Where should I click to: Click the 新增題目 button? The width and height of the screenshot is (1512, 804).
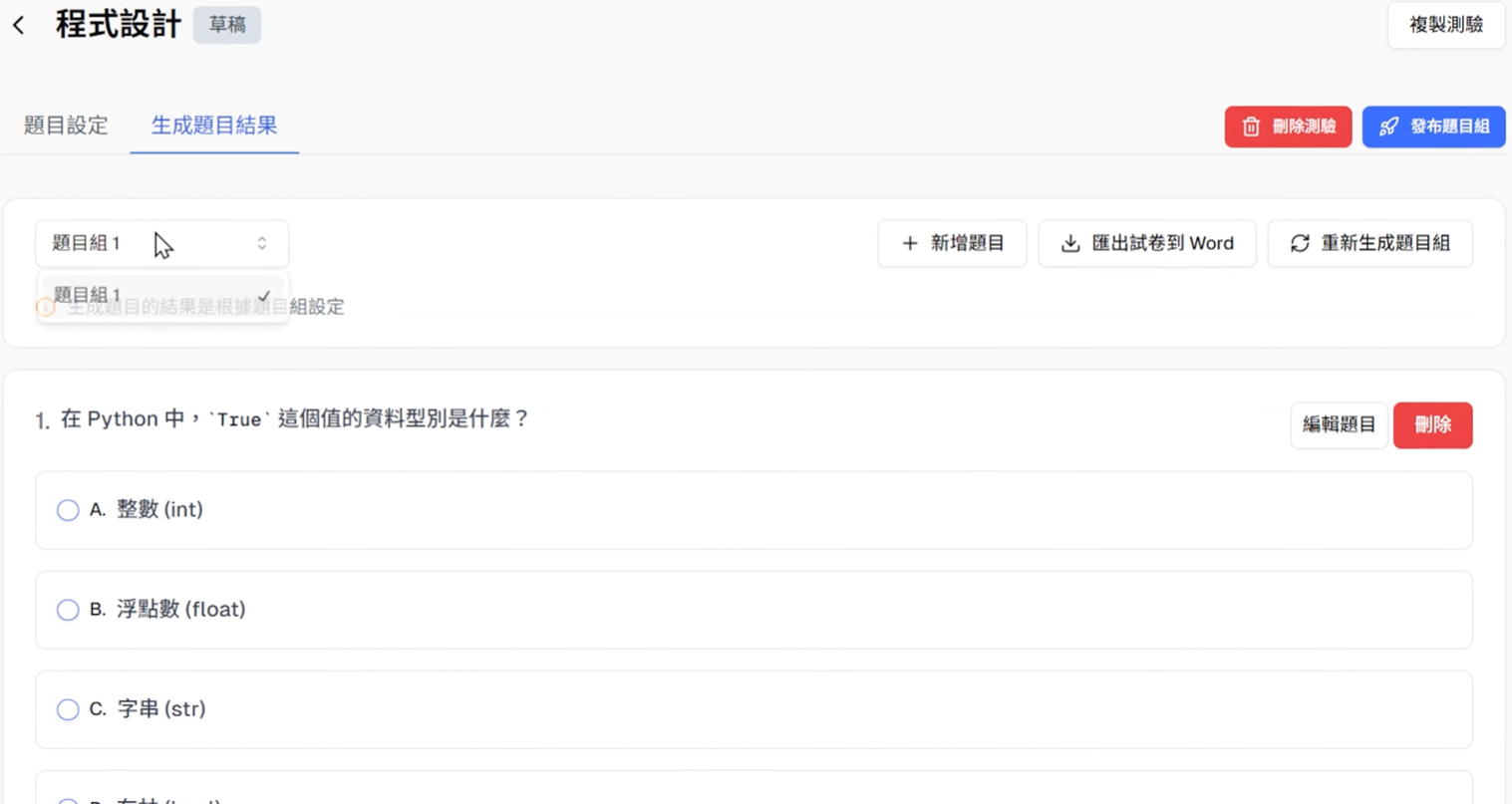952,243
